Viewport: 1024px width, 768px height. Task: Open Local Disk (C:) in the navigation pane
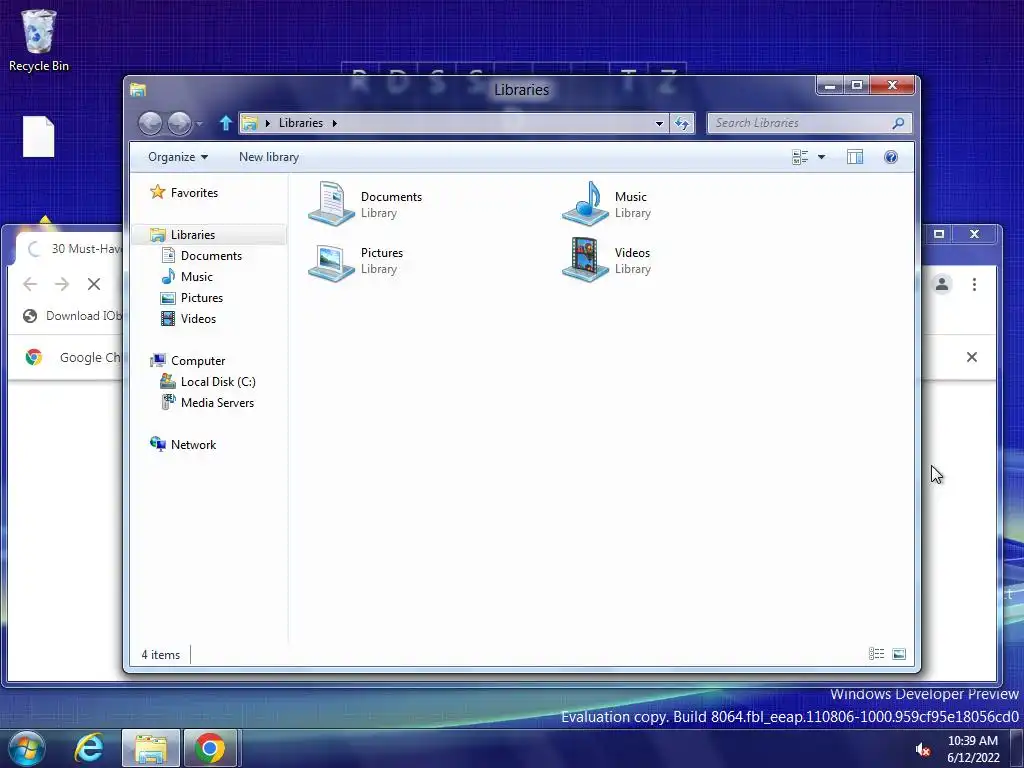click(x=218, y=381)
